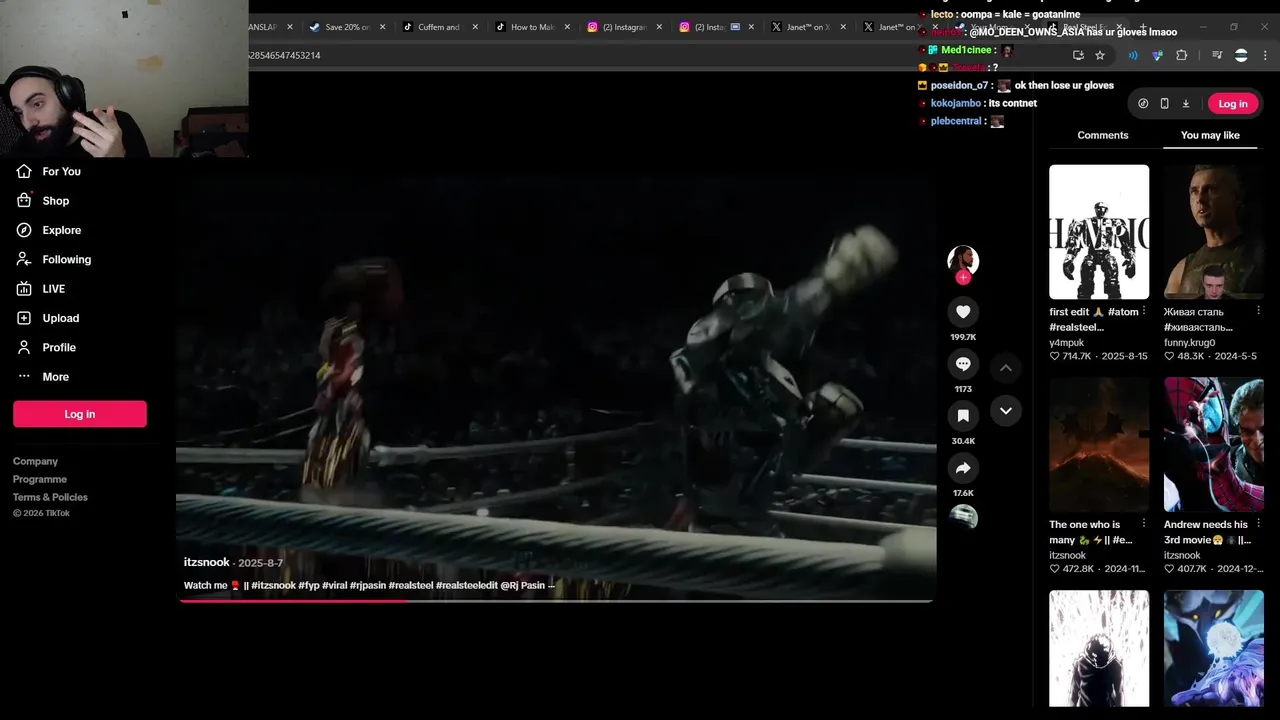This screenshot has width=1280, height=720.
Task: Switch to 'Save 20% on' Steam tab
Action: pyautogui.click(x=346, y=27)
